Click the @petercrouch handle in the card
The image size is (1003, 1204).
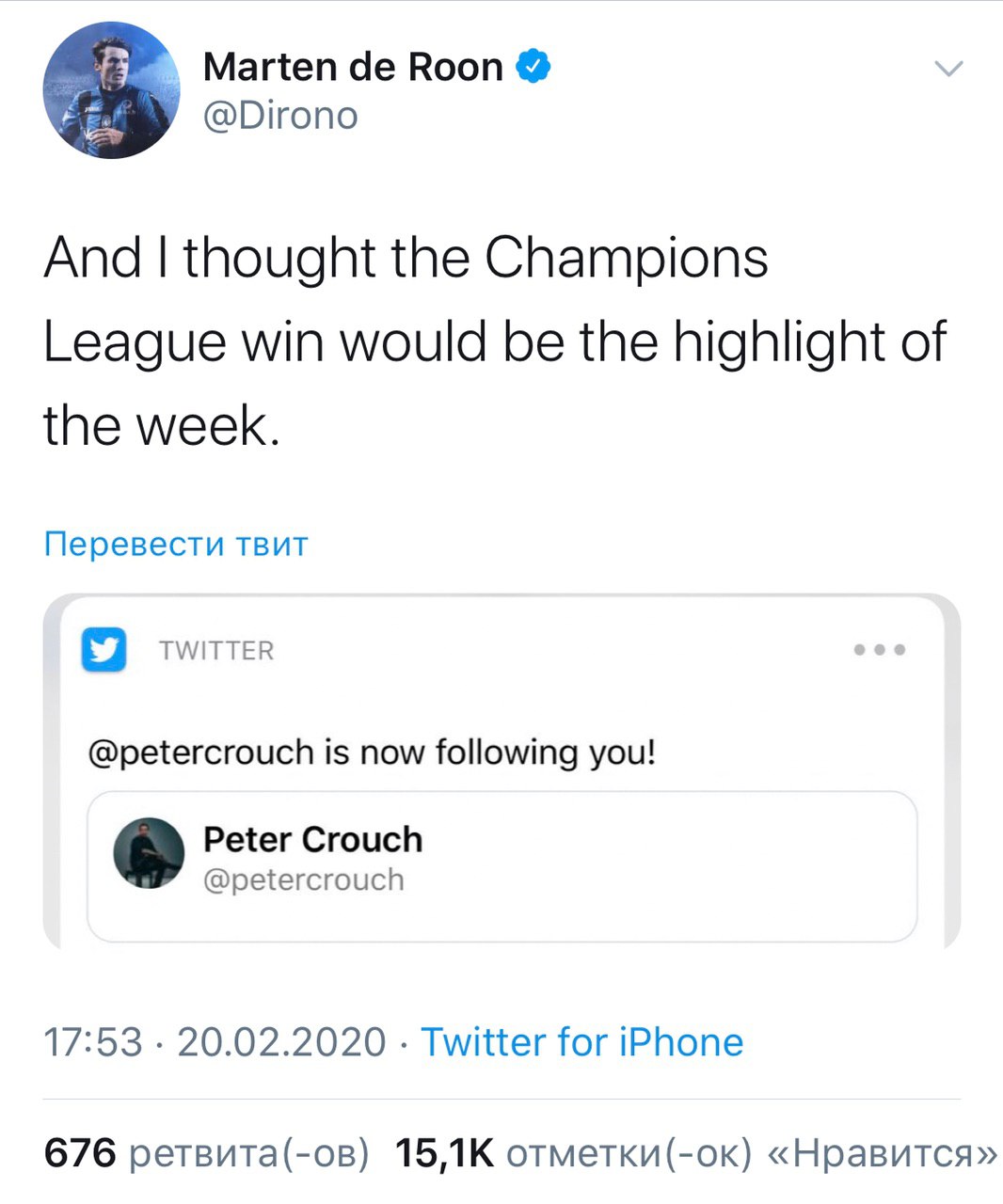tap(304, 880)
